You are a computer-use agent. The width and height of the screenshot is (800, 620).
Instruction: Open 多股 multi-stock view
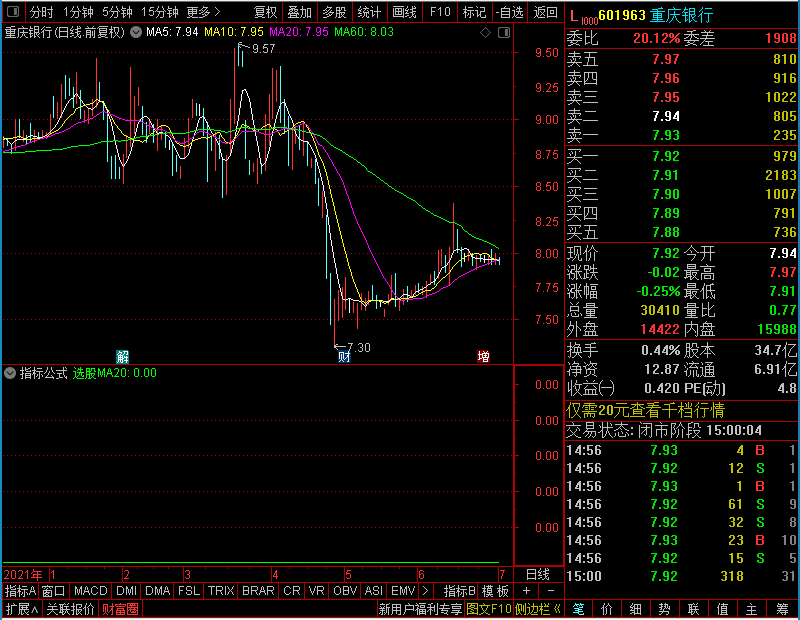(334, 12)
